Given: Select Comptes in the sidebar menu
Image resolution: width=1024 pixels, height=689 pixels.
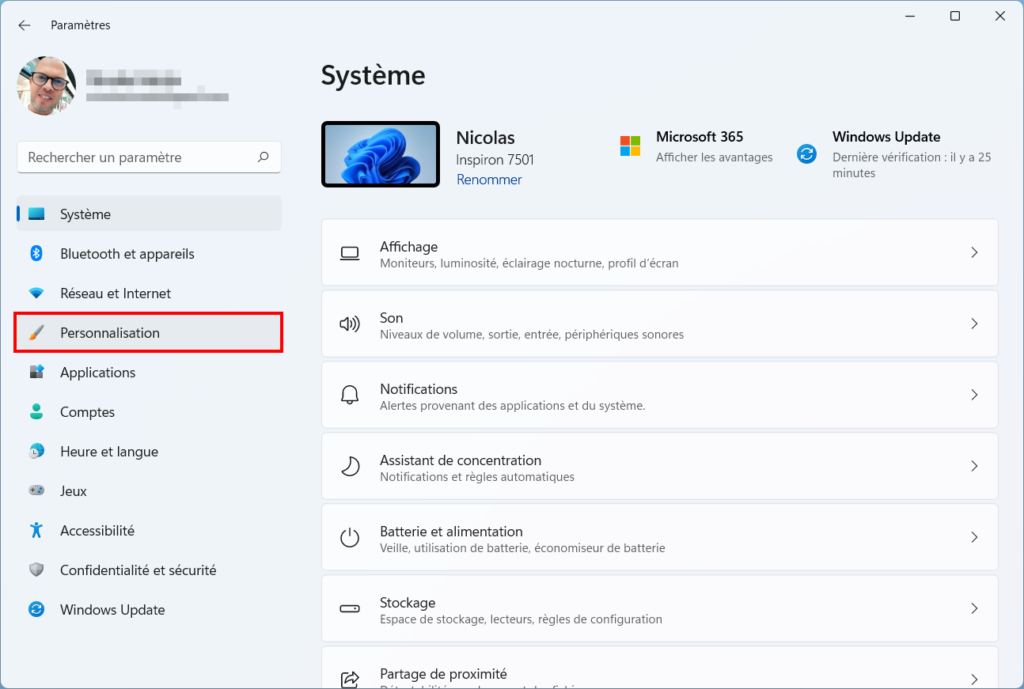Looking at the screenshot, I should [87, 412].
